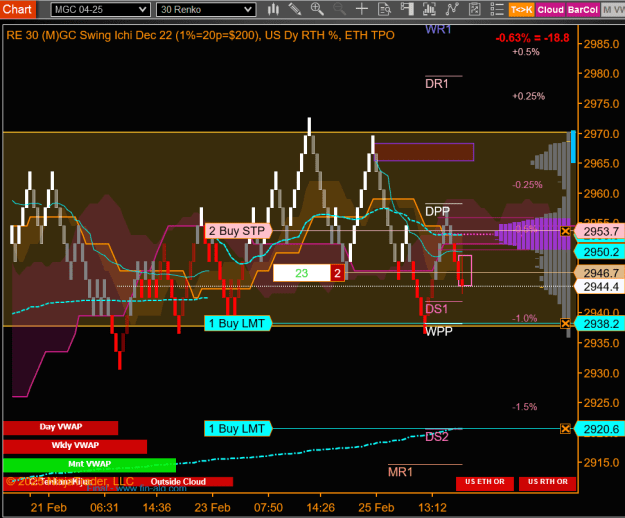Click the 2985.0 price axis label
Viewport: 625px width, 518px height.
(601, 44)
